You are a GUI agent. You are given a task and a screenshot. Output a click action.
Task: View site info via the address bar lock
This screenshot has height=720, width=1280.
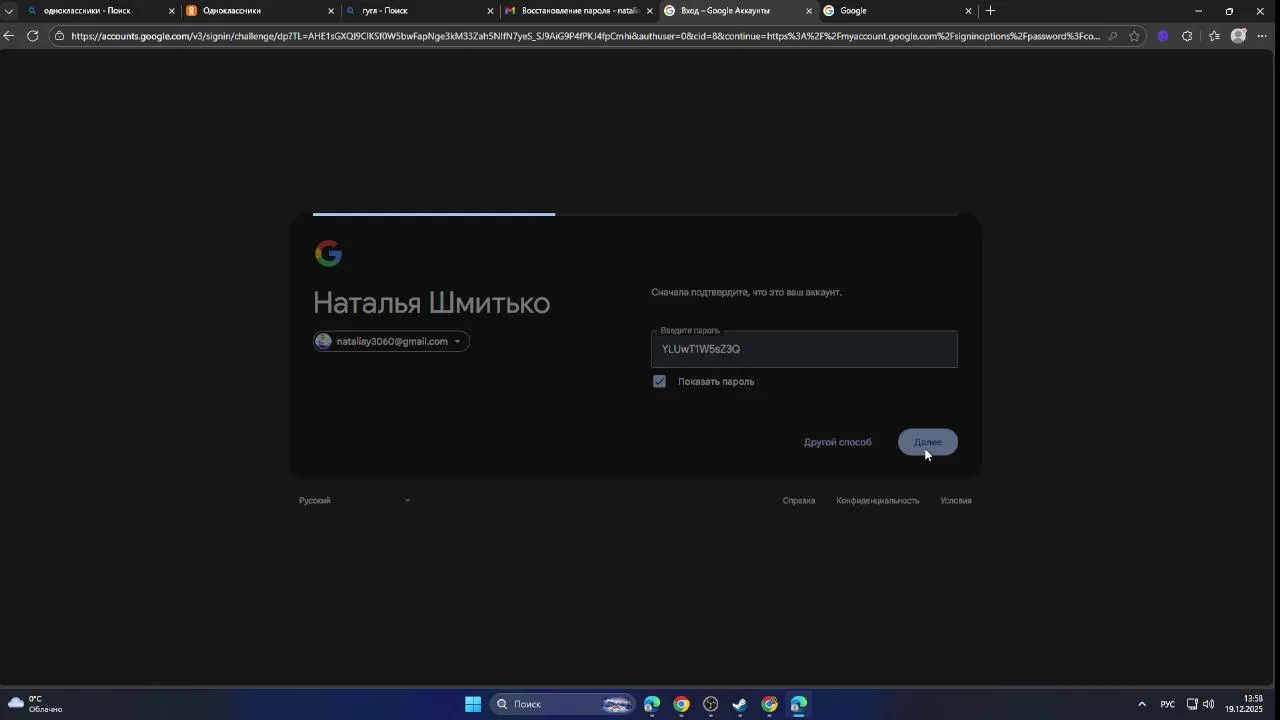tap(60, 36)
